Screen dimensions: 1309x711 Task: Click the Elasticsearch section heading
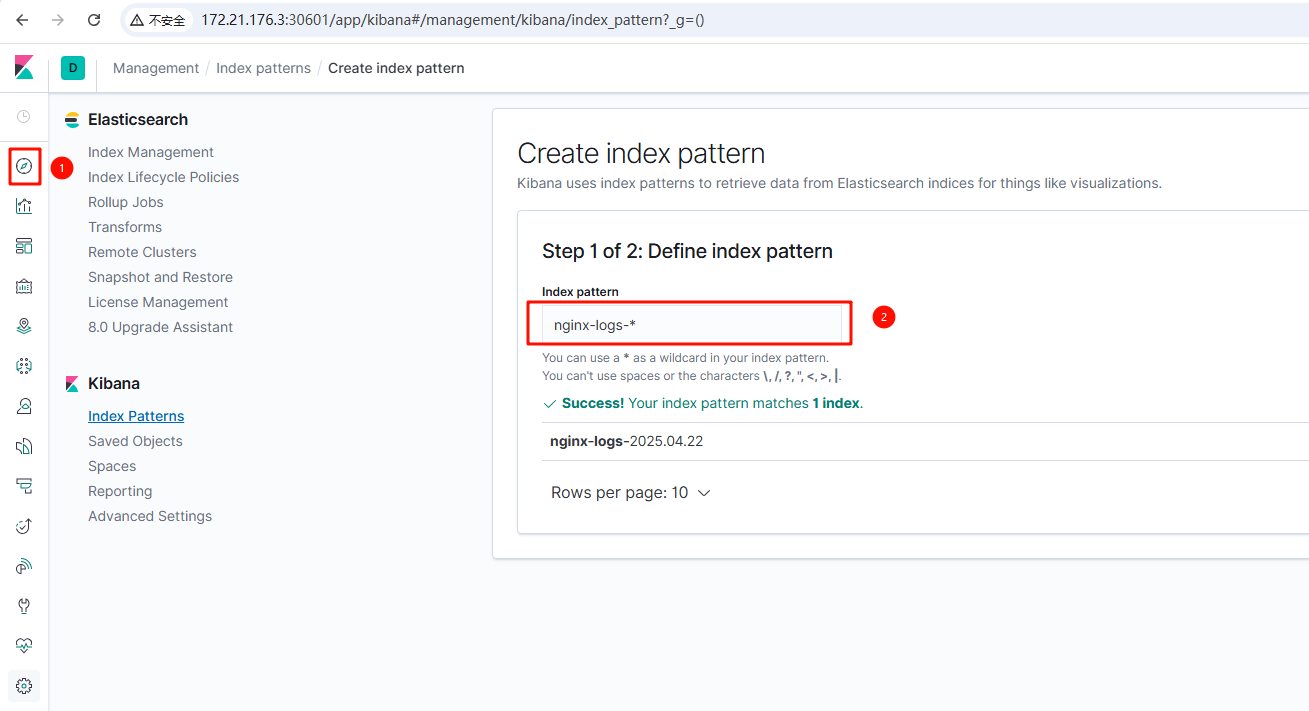pyautogui.click(x=138, y=119)
